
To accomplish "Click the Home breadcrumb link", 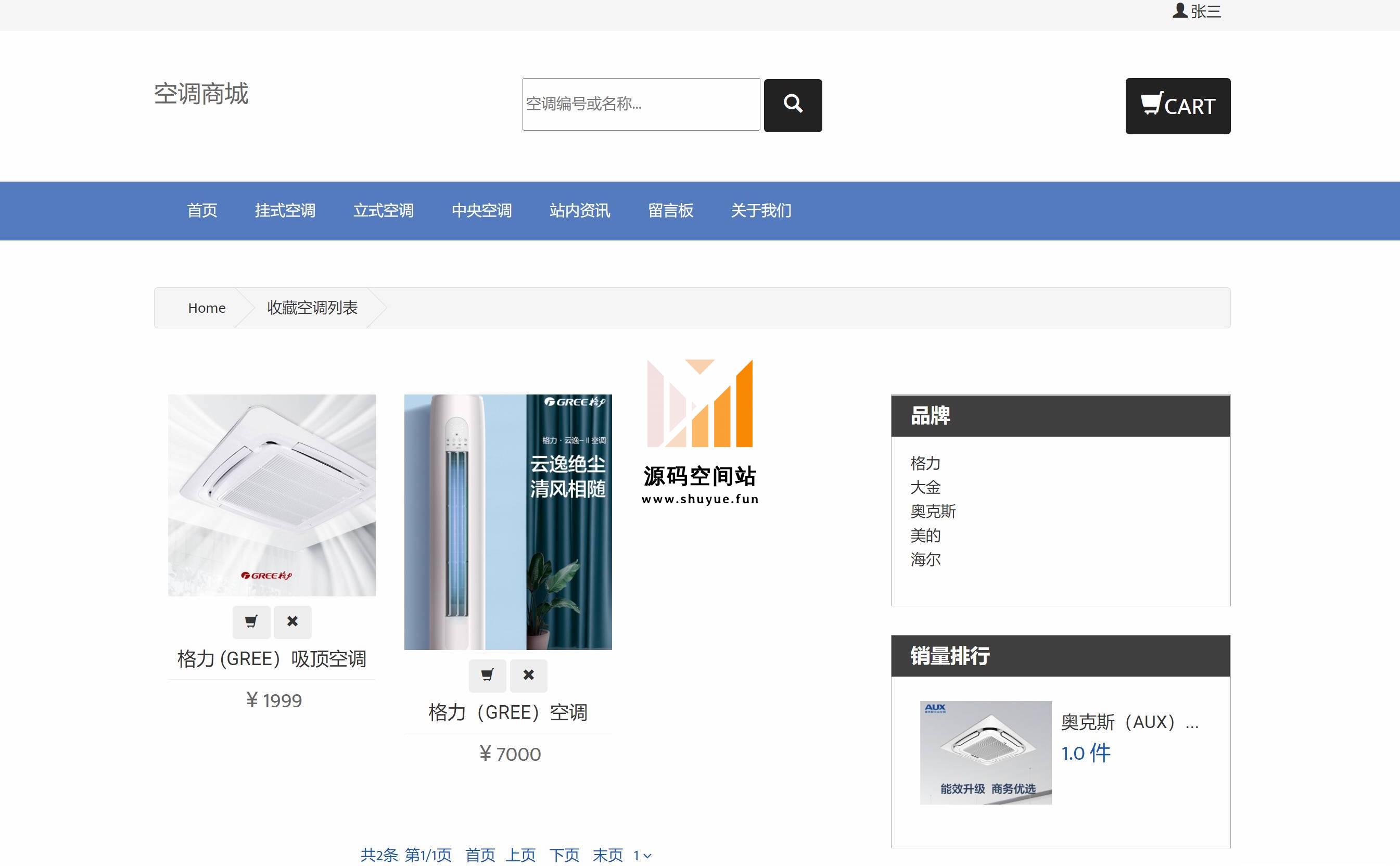I will point(207,308).
